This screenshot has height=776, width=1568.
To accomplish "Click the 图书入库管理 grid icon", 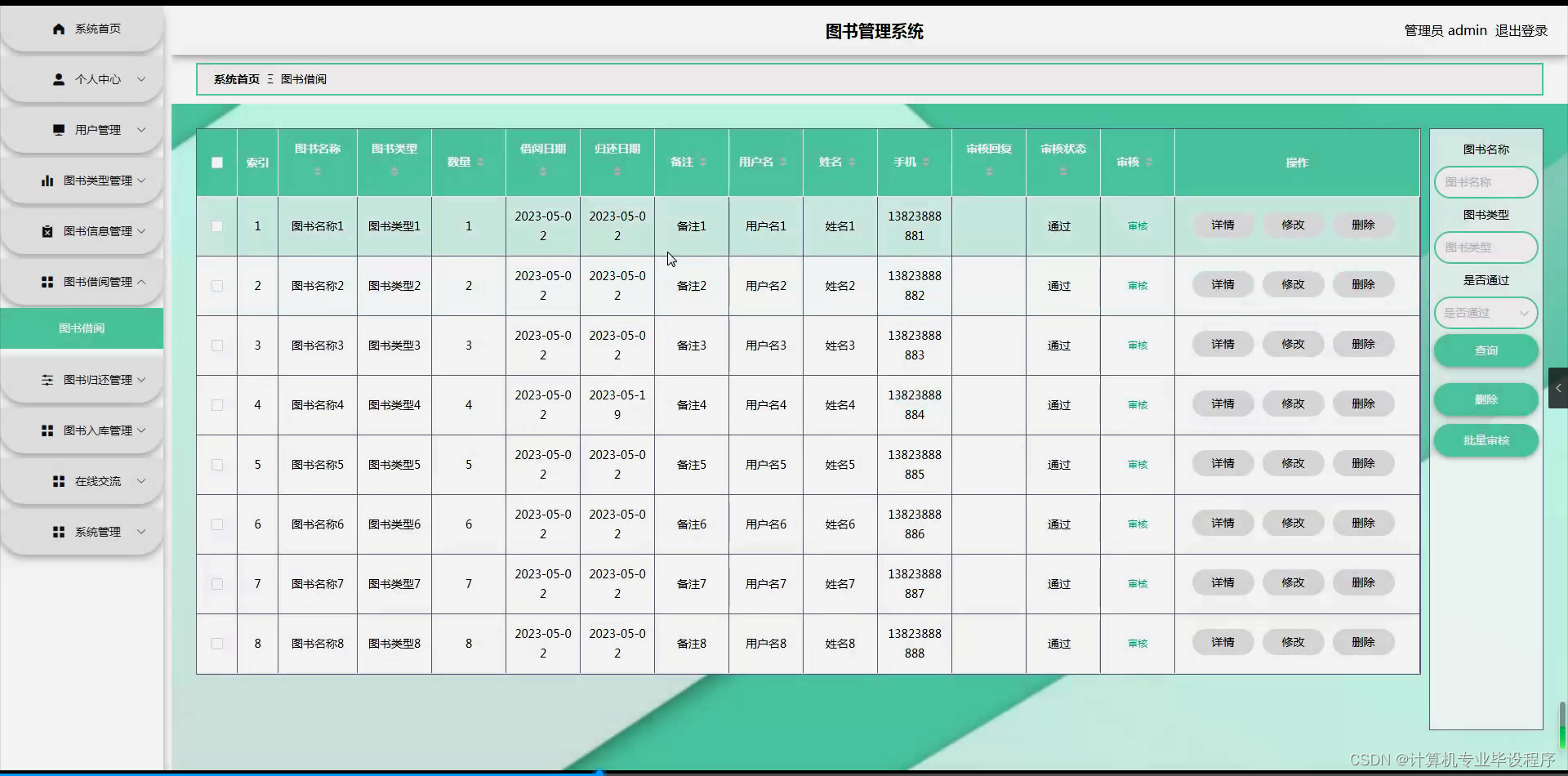I will pos(47,430).
